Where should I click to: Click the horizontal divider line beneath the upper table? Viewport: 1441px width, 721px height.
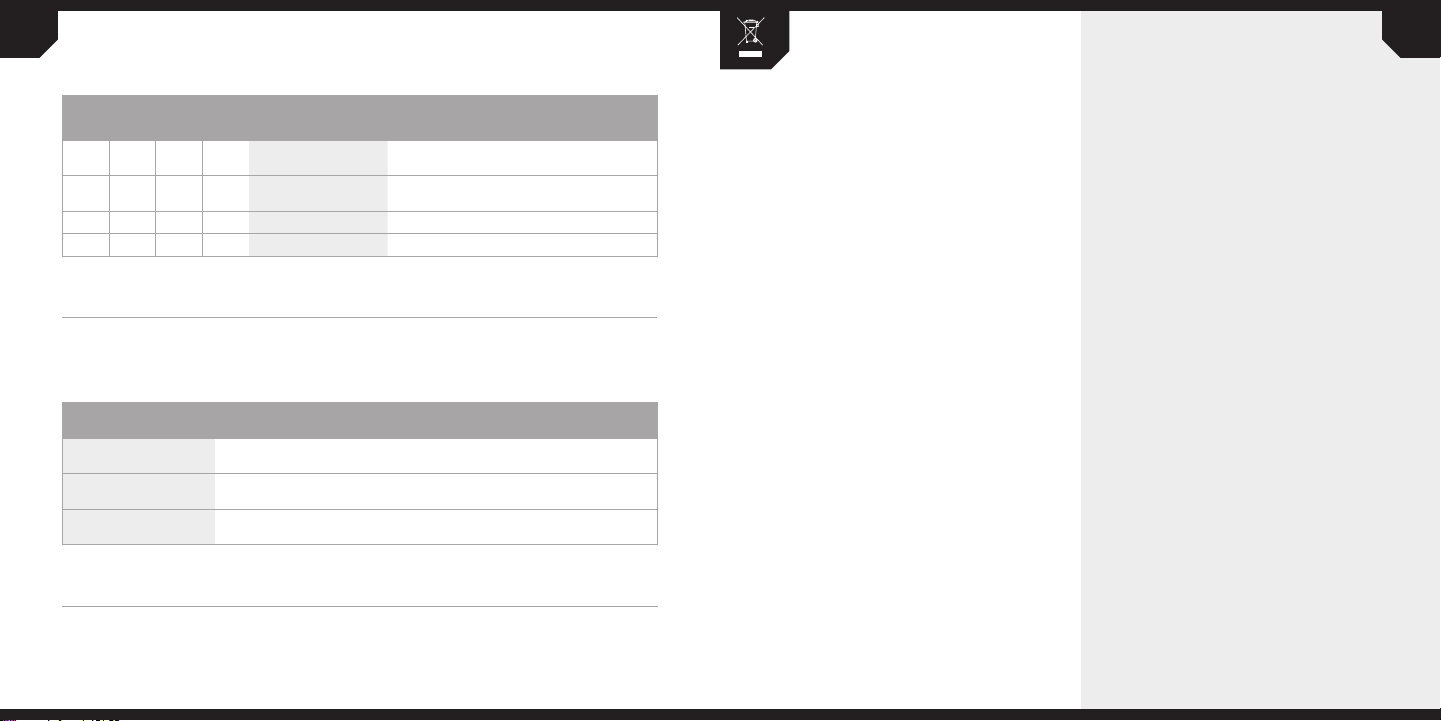(360, 318)
